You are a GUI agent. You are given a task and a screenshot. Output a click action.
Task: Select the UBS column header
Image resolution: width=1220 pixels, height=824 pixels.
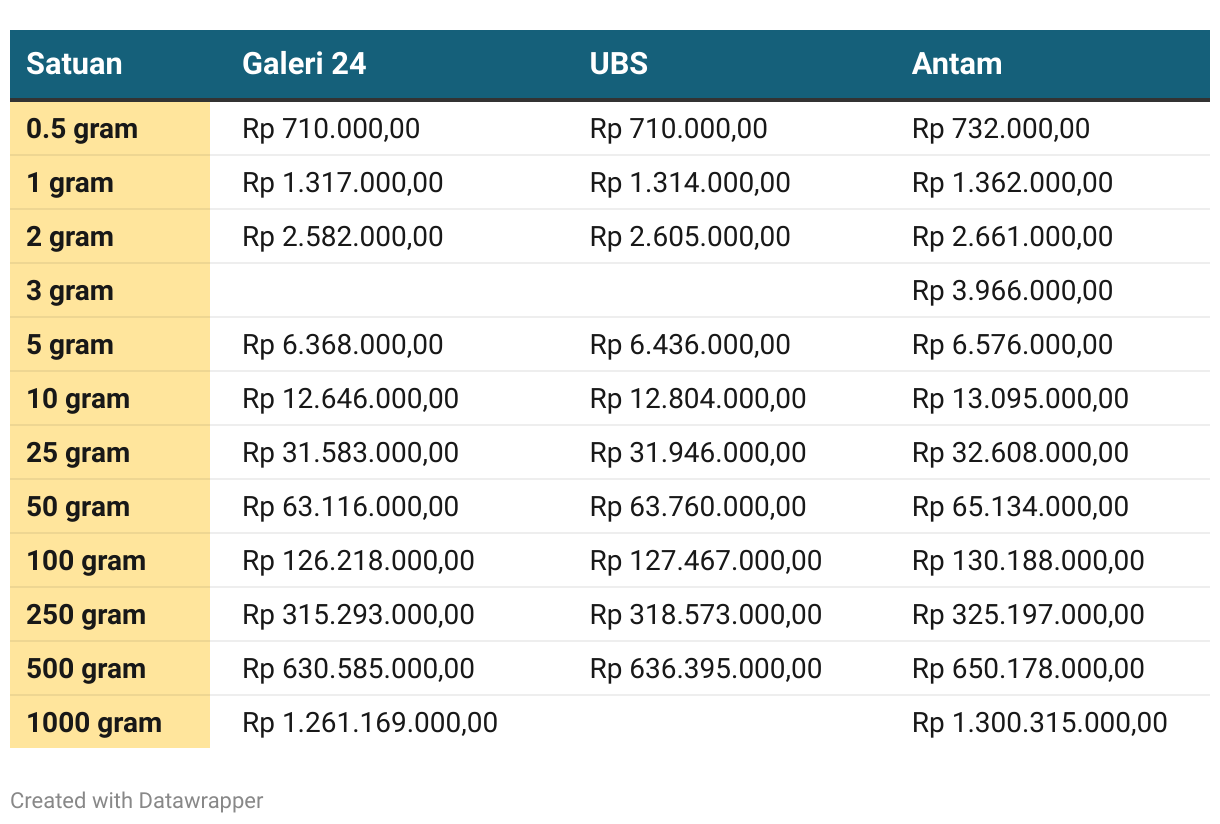pyautogui.click(x=619, y=64)
